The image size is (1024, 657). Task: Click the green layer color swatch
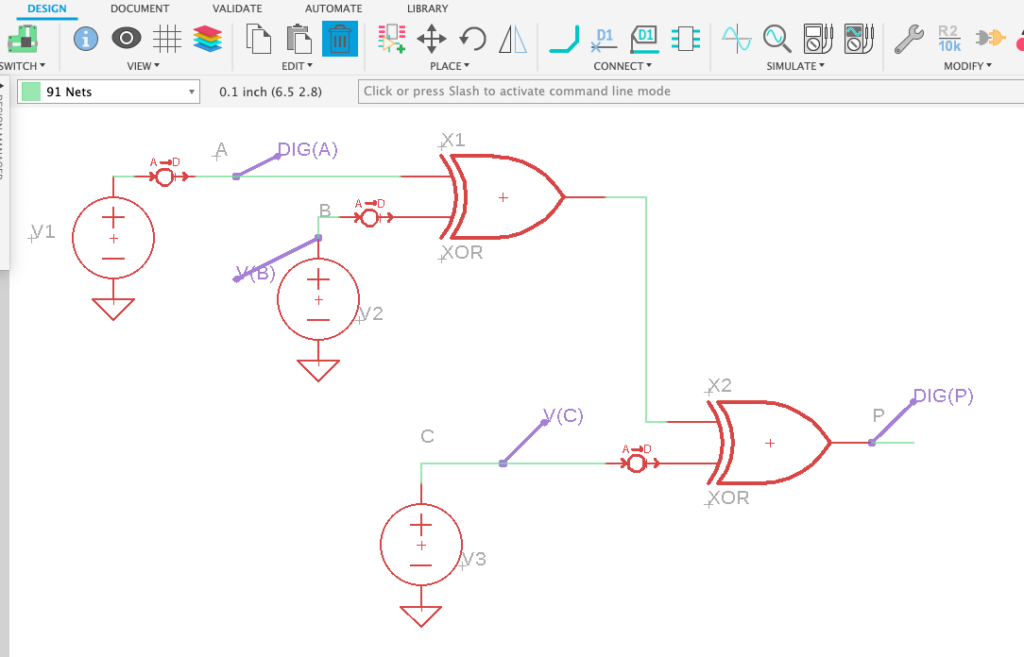point(31,91)
